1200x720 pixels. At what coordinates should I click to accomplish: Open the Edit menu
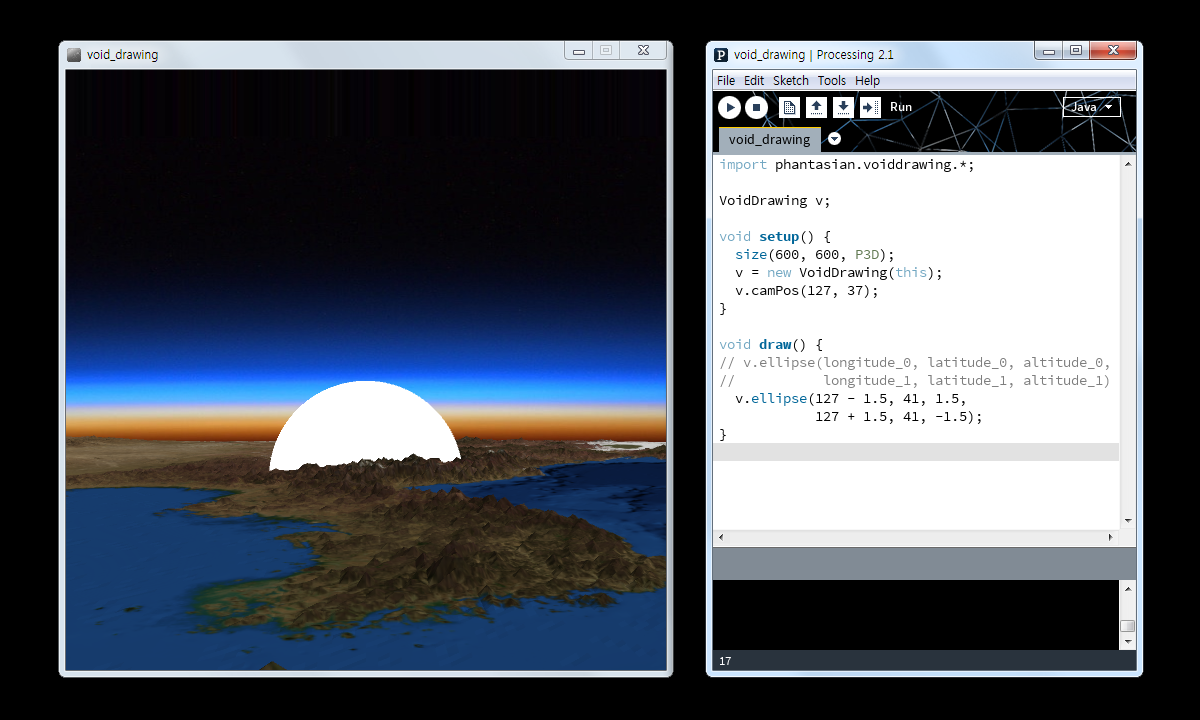point(754,80)
